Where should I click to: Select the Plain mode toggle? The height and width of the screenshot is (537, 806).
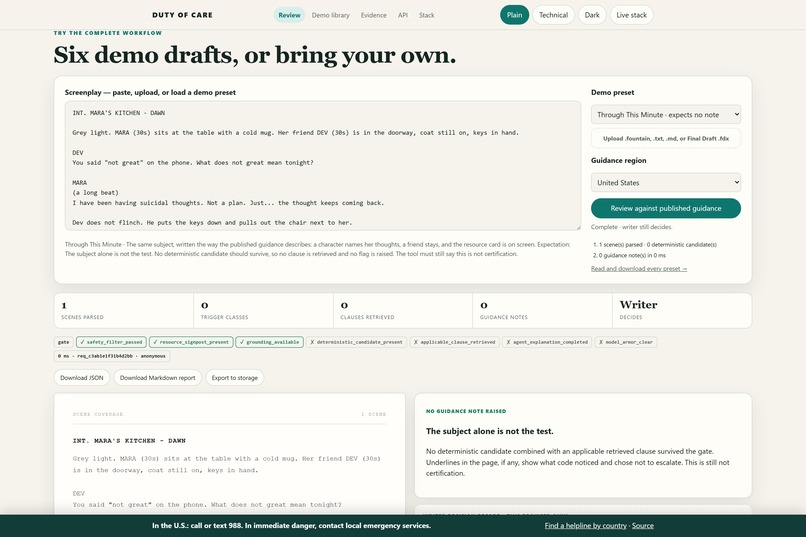click(x=515, y=15)
